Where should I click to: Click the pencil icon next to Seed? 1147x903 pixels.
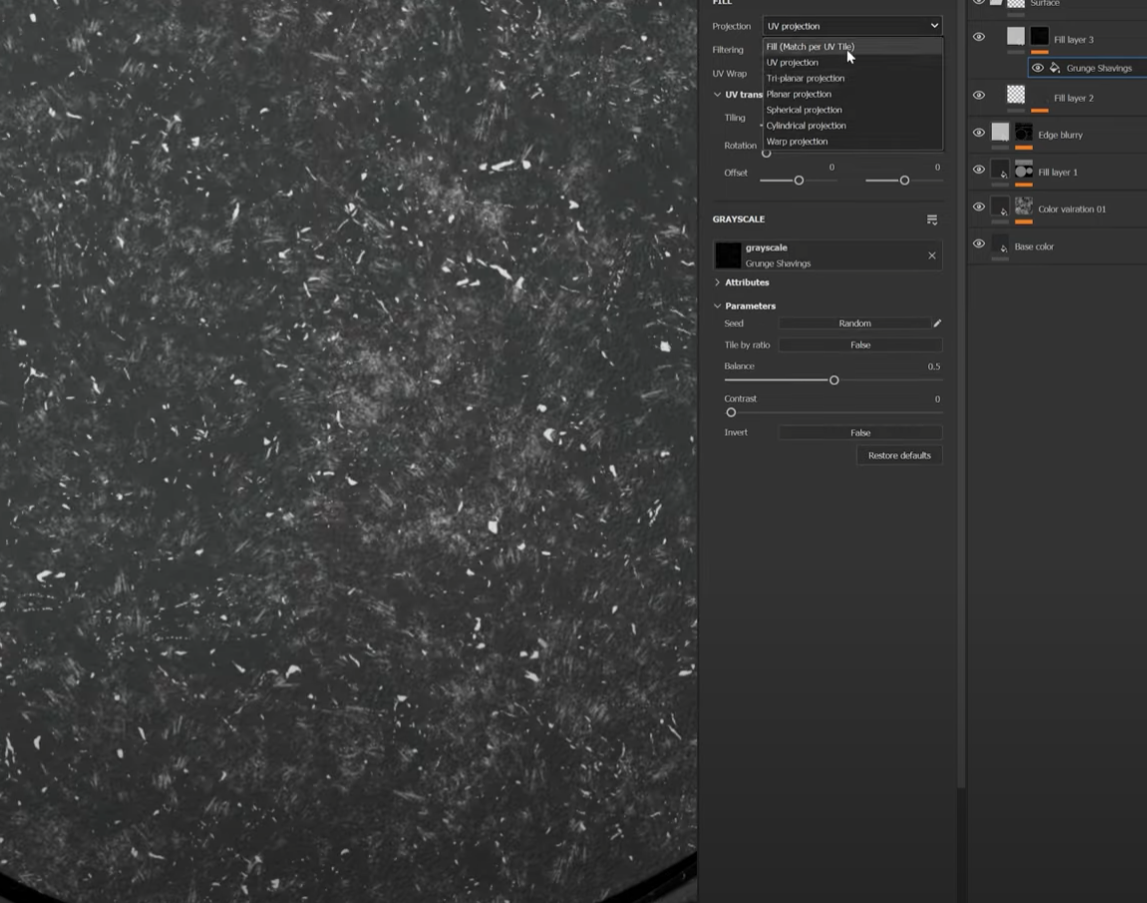pos(937,323)
